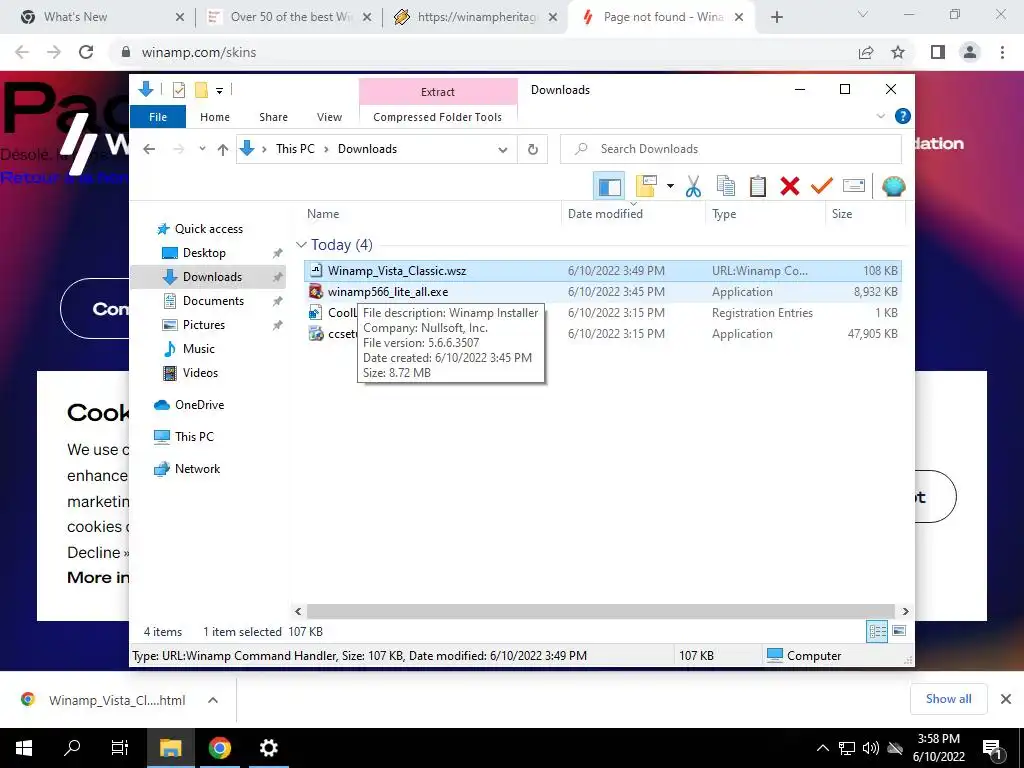Select Desktop in navigation pane

[x=204, y=253]
